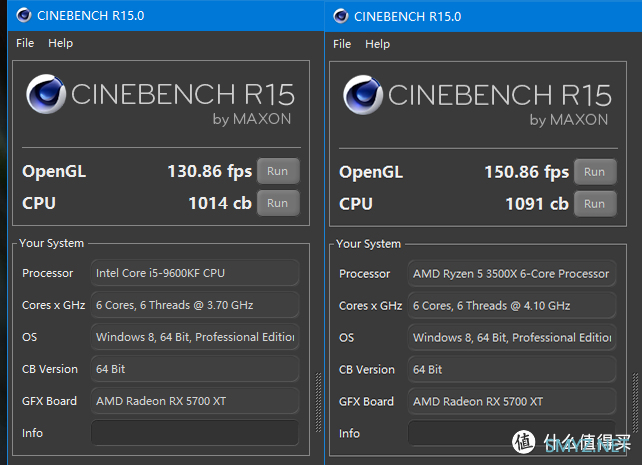The height and width of the screenshot is (465, 642).
Task: Grab the right window panel splitter handle
Action: 635,403
